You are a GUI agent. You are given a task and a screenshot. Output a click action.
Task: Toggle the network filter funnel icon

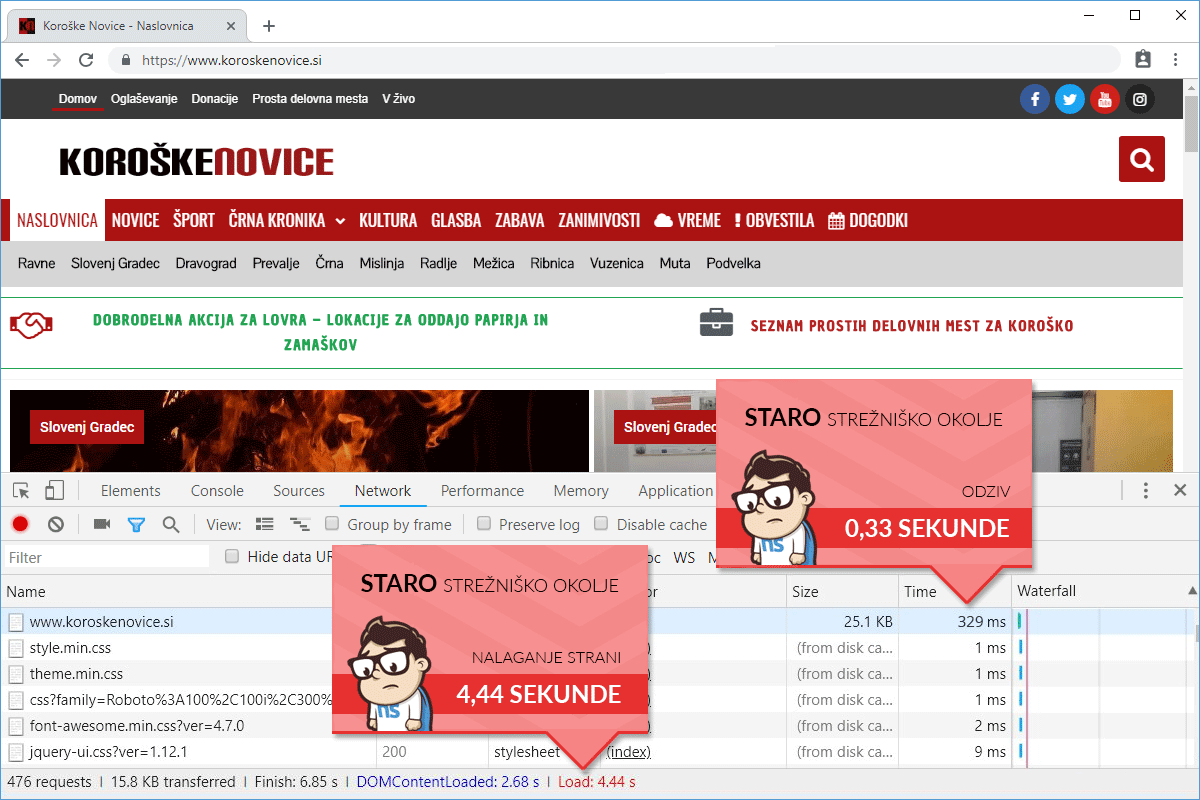click(136, 524)
